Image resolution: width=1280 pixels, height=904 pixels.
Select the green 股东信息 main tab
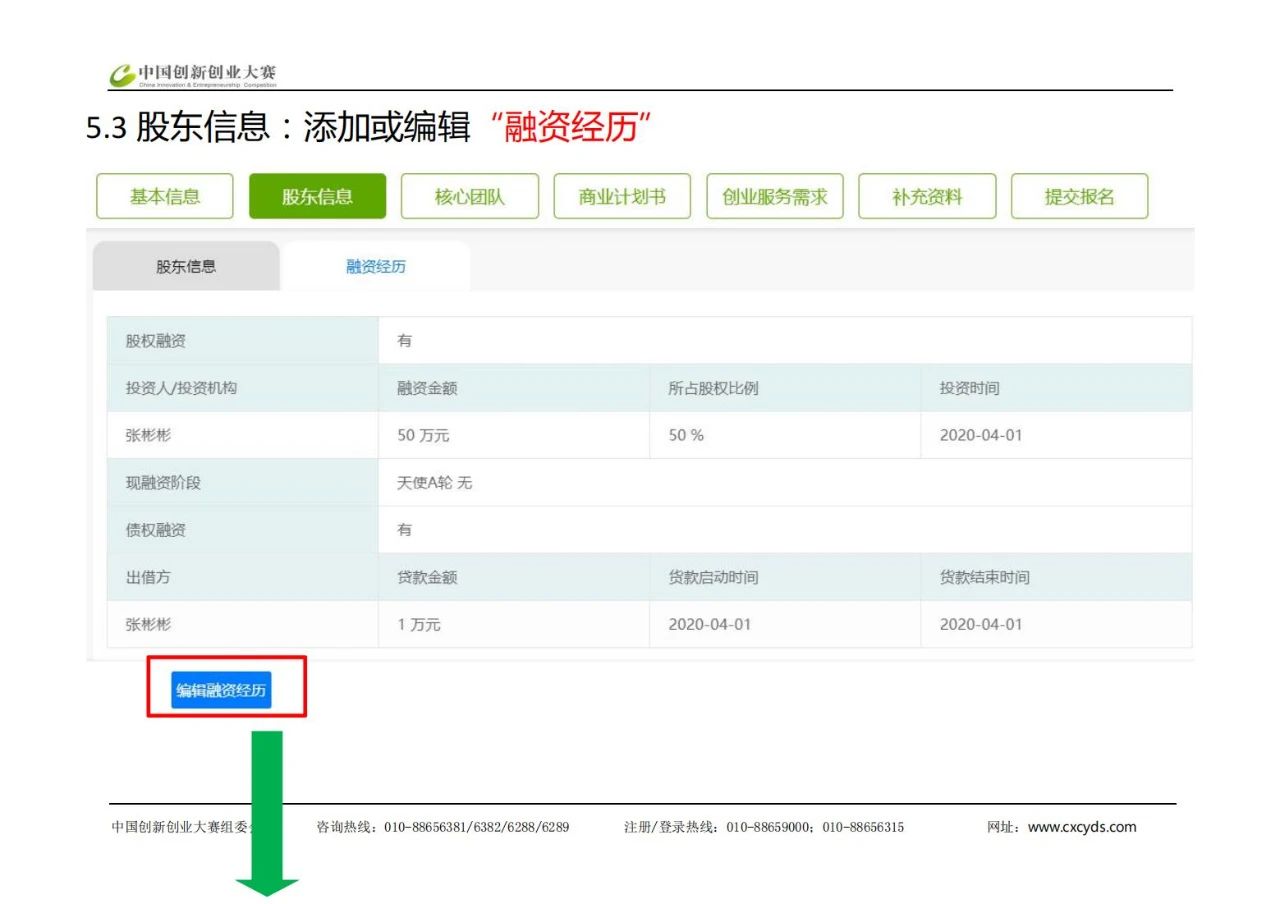(317, 197)
